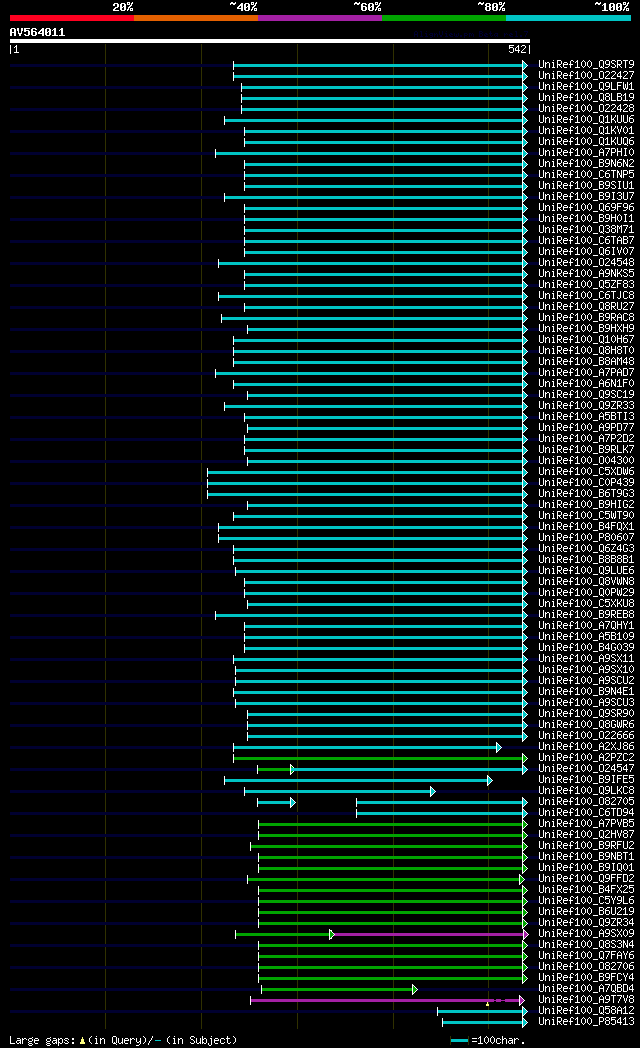Select label UniRef100_B9RLK7
Screen dimensions: 640x1048
click(586, 450)
